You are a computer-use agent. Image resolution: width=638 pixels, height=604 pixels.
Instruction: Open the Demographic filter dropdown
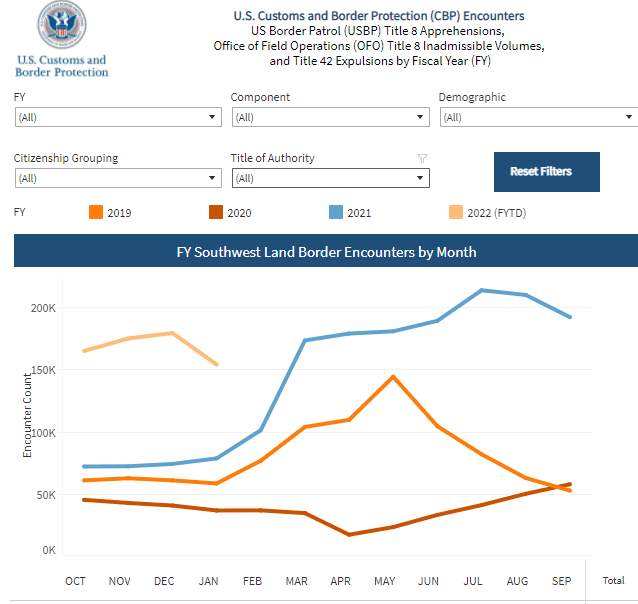tap(539, 117)
